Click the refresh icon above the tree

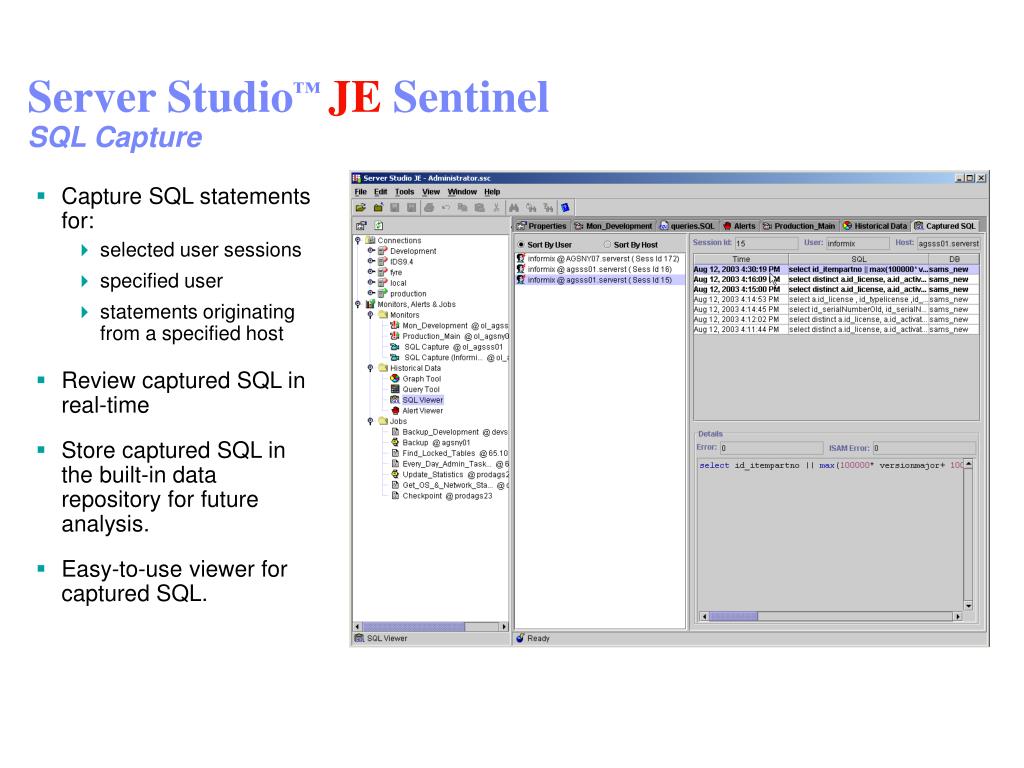[x=379, y=225]
